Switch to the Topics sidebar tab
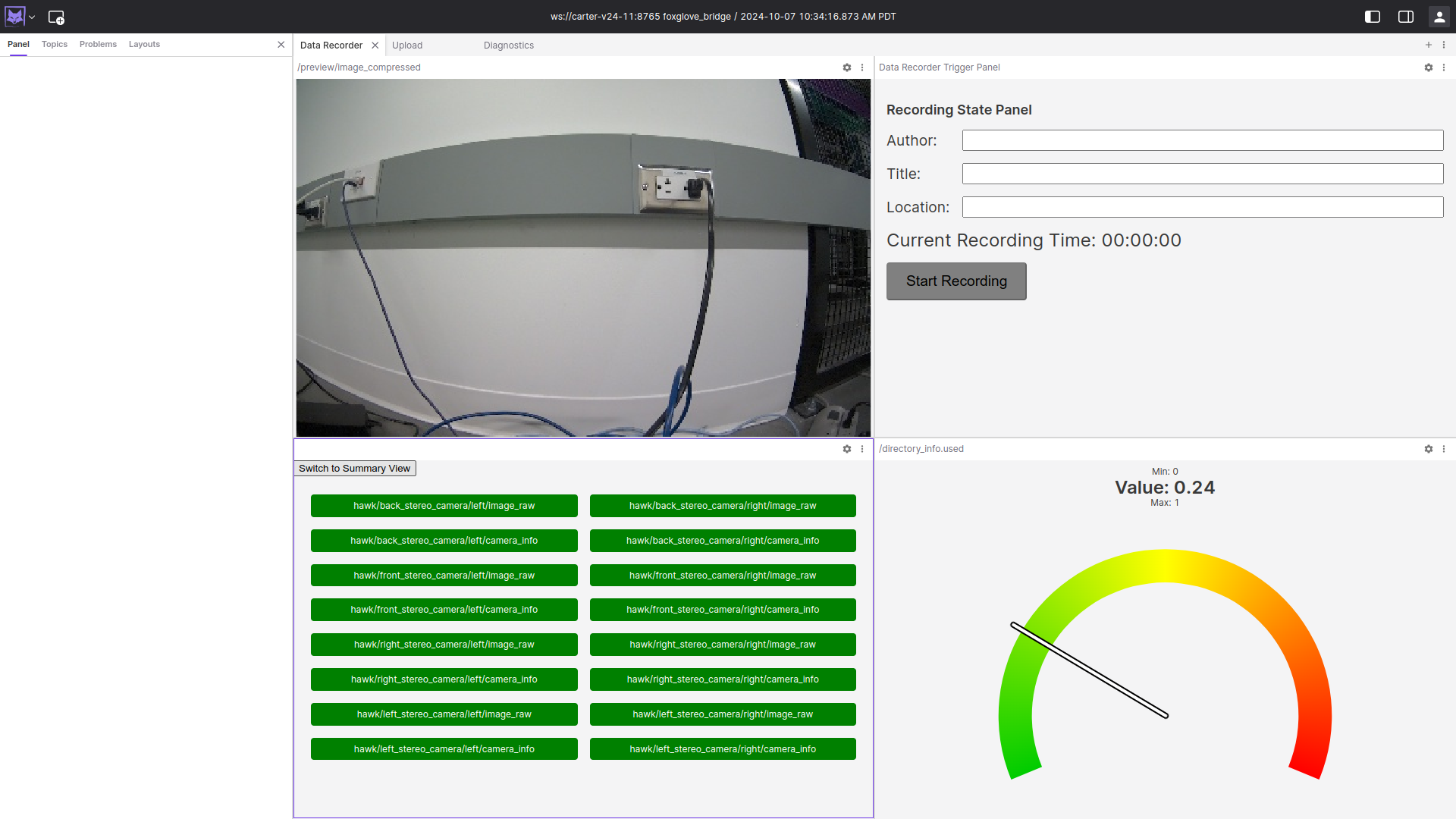The image size is (1456, 819). (x=54, y=44)
